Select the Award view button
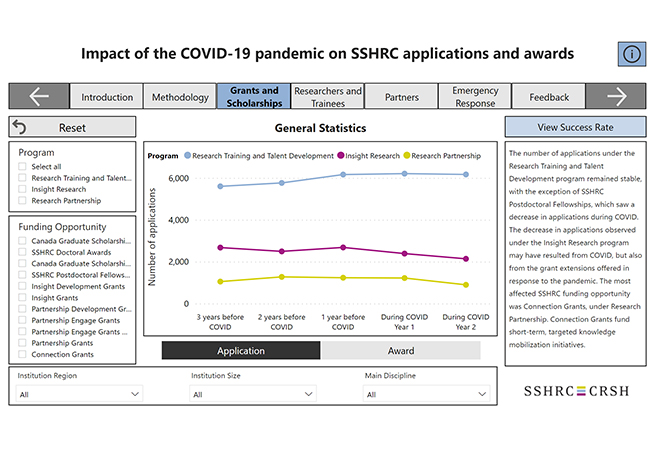Screen dimensions: 655x453 401,351
